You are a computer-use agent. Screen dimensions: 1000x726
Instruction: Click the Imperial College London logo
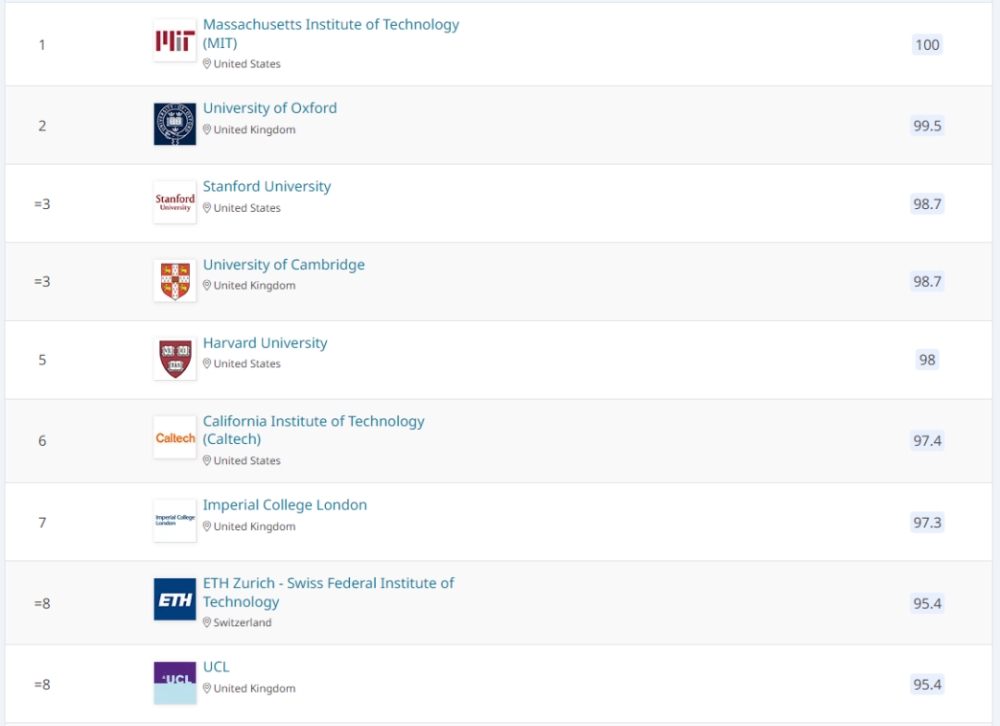175,521
